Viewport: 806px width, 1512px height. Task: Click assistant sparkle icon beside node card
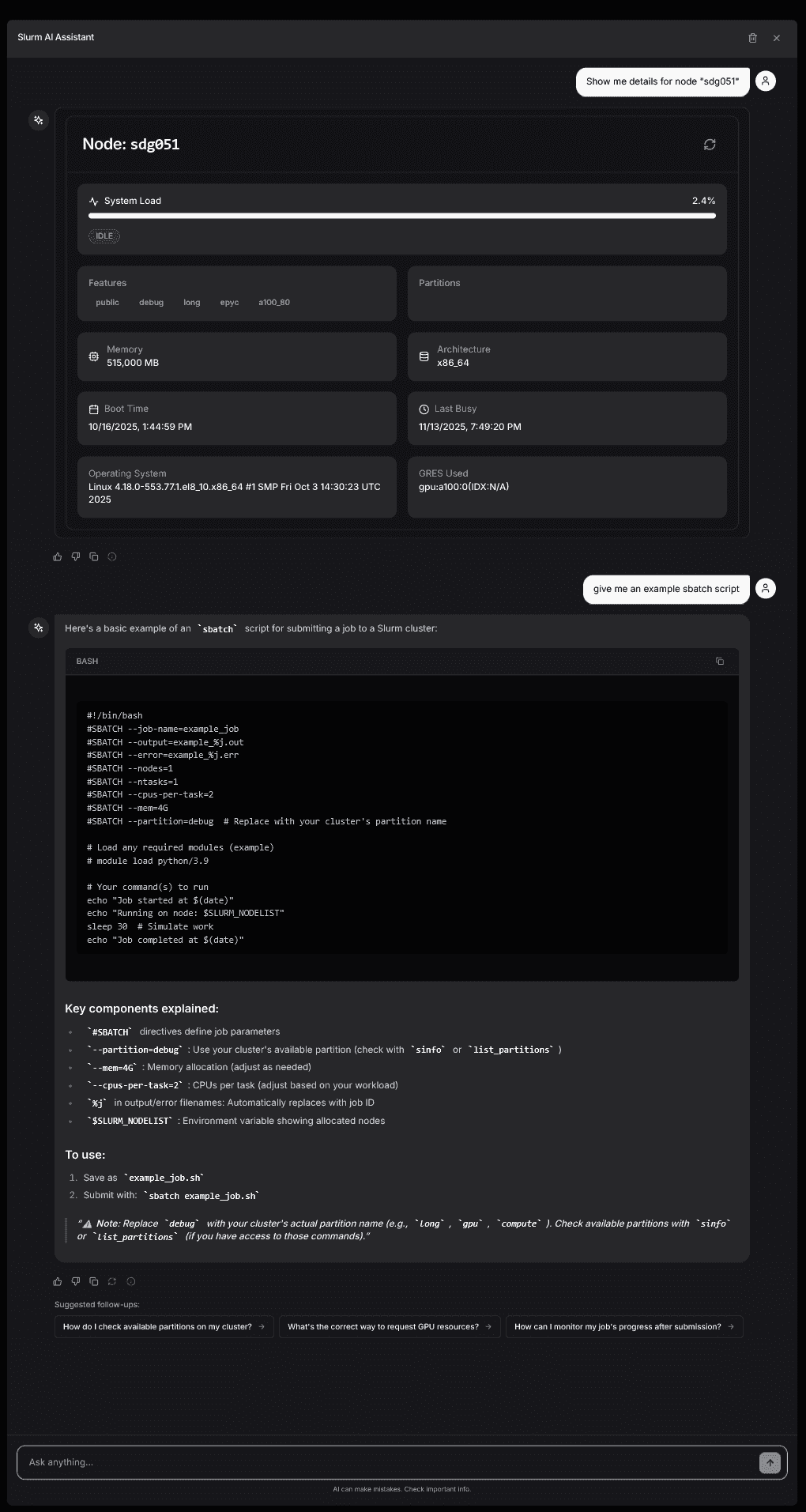pyautogui.click(x=39, y=120)
